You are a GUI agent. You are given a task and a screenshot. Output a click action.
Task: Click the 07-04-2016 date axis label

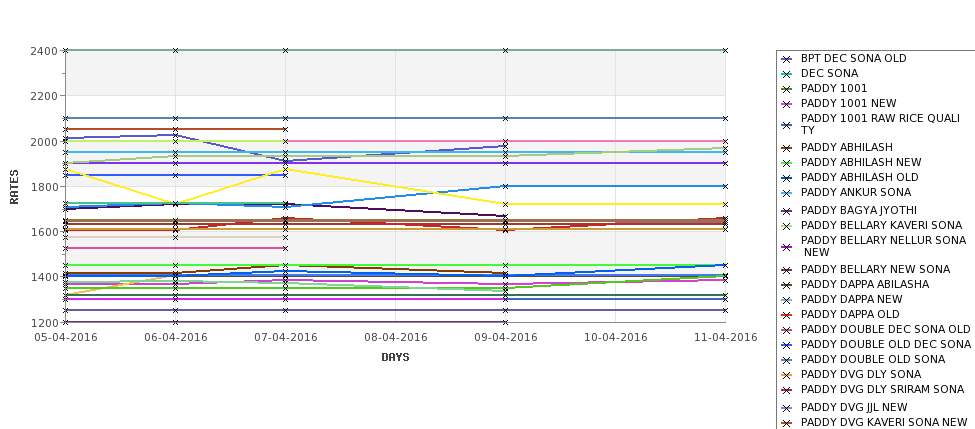285,338
